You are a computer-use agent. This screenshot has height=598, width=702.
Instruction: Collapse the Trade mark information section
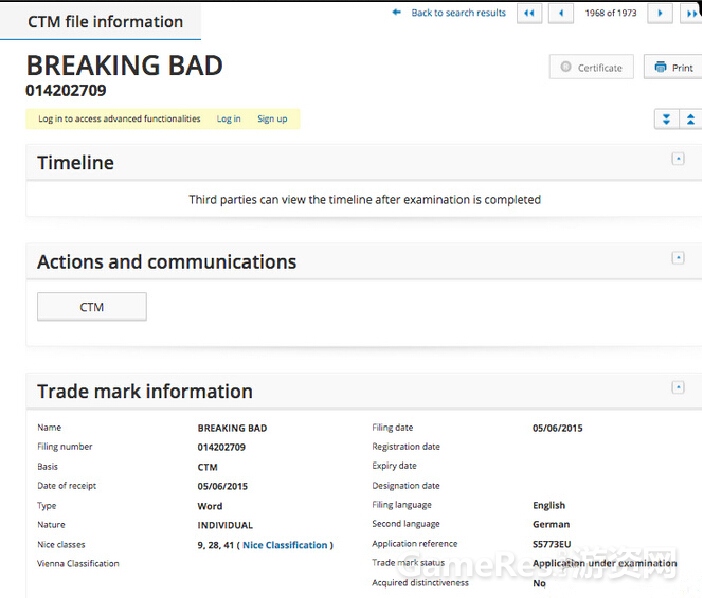(x=678, y=387)
